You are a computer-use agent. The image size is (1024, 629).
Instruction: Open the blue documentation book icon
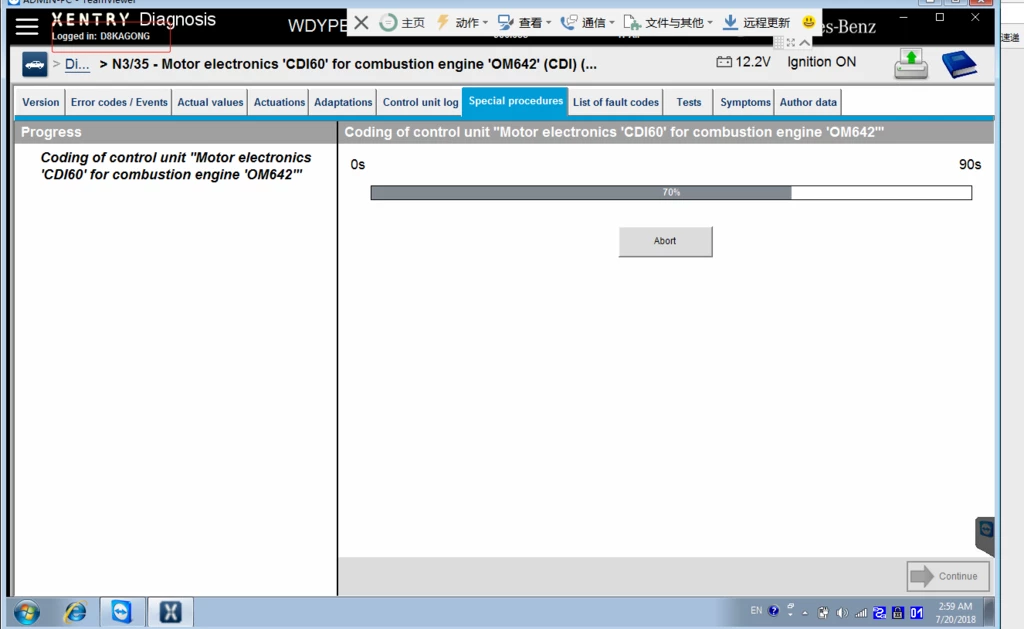click(x=959, y=62)
